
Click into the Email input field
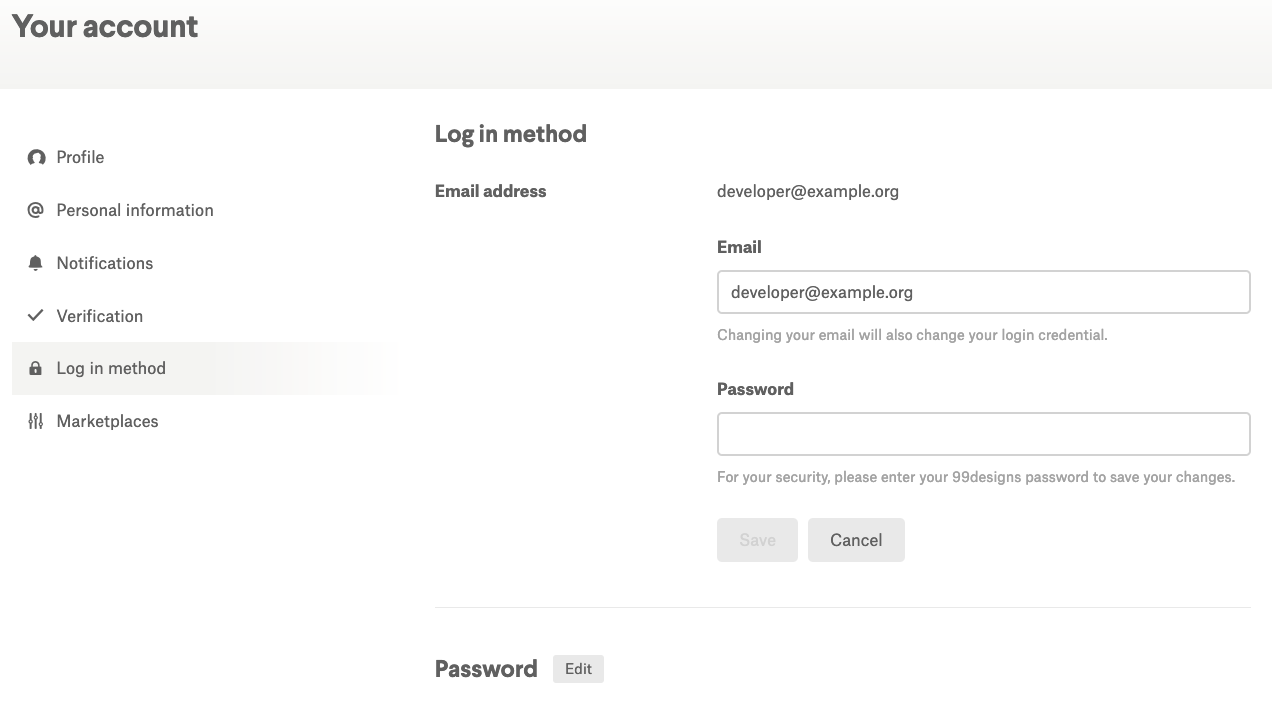[x=983, y=292]
